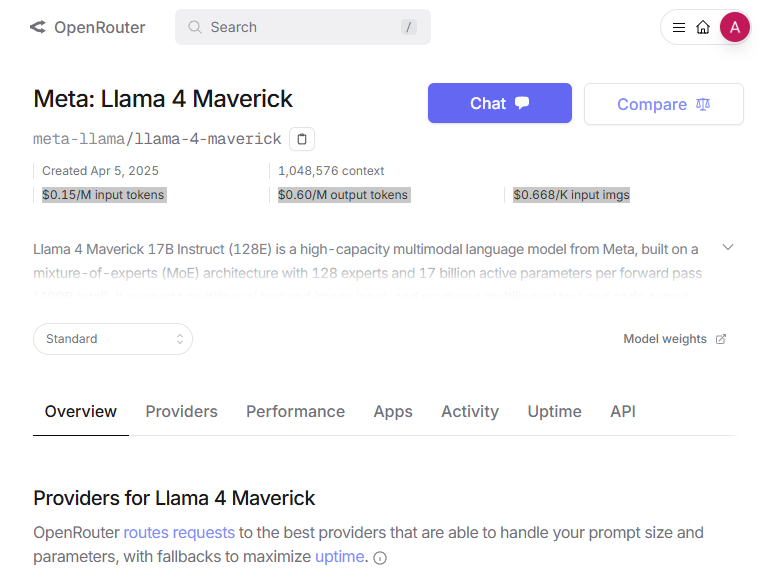
Task: Open the hamburger menu icon
Action: (679, 28)
